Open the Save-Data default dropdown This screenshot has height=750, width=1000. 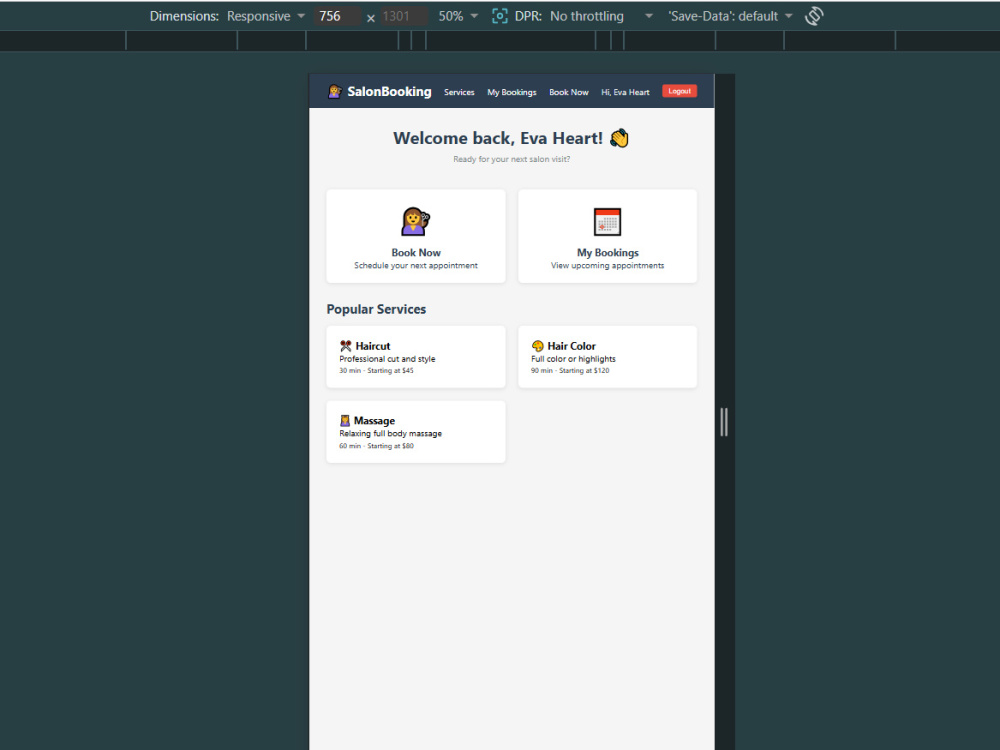coord(730,16)
